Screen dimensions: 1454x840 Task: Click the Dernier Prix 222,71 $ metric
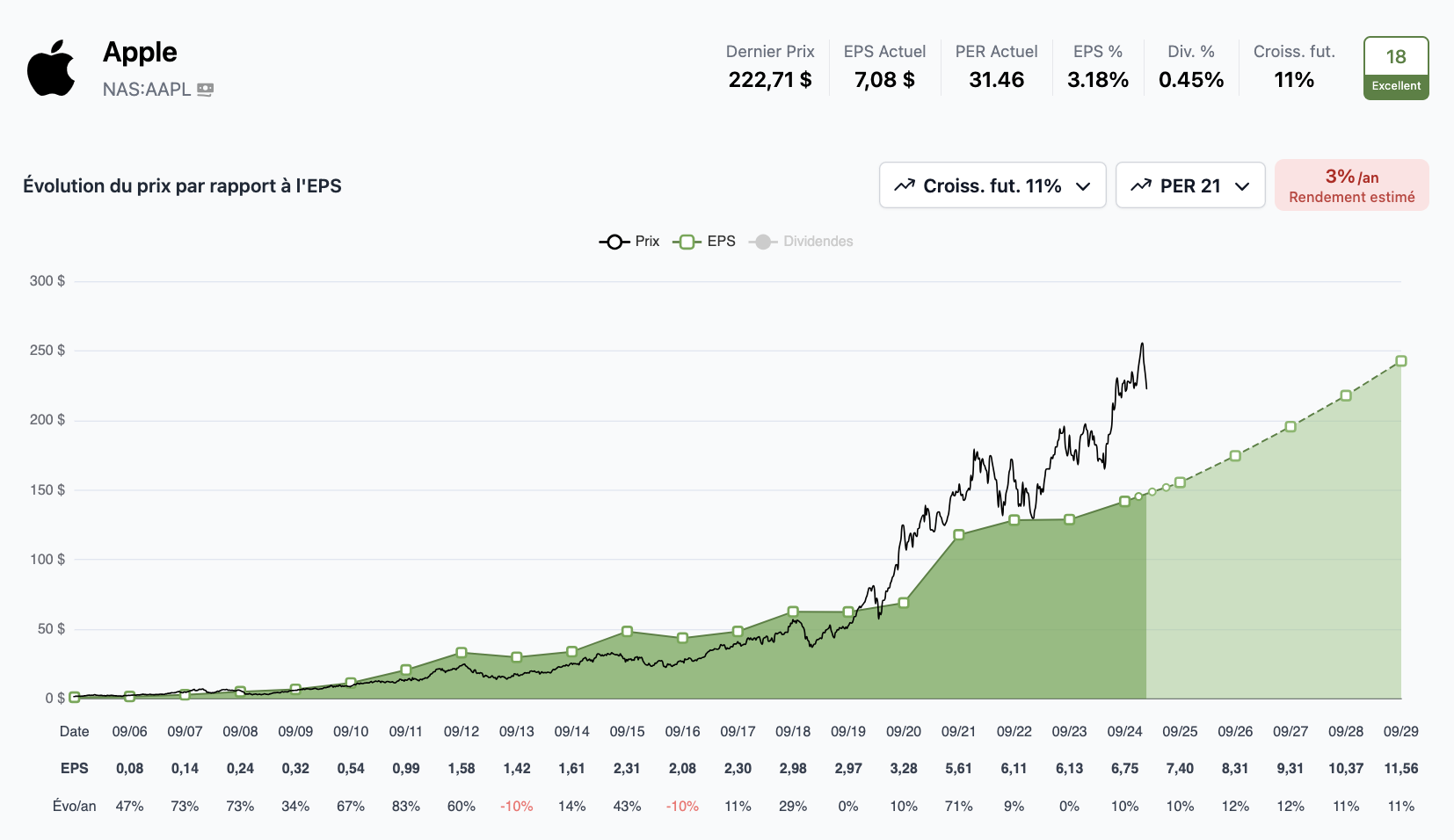(x=769, y=68)
